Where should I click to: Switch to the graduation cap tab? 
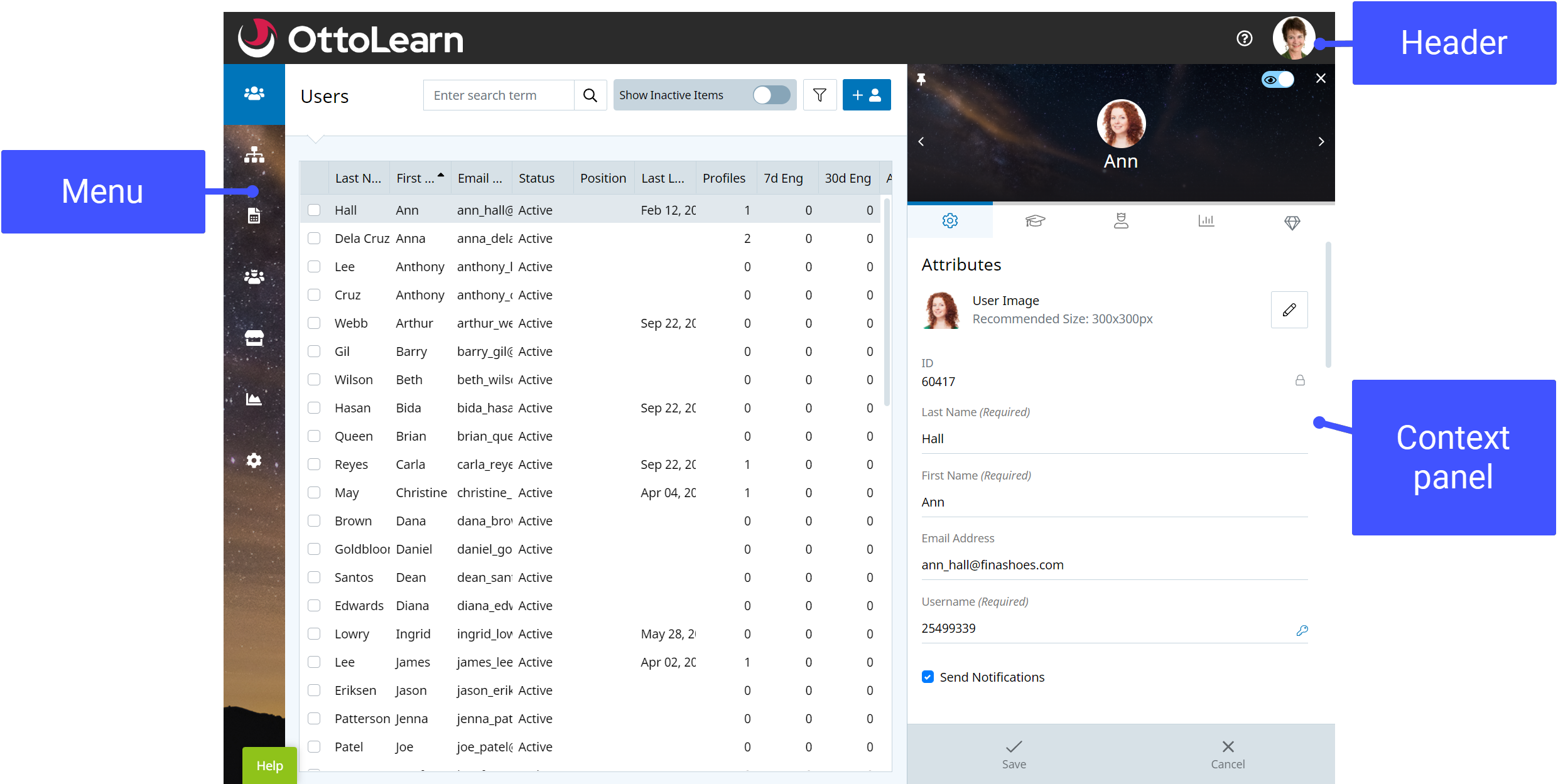click(x=1035, y=221)
